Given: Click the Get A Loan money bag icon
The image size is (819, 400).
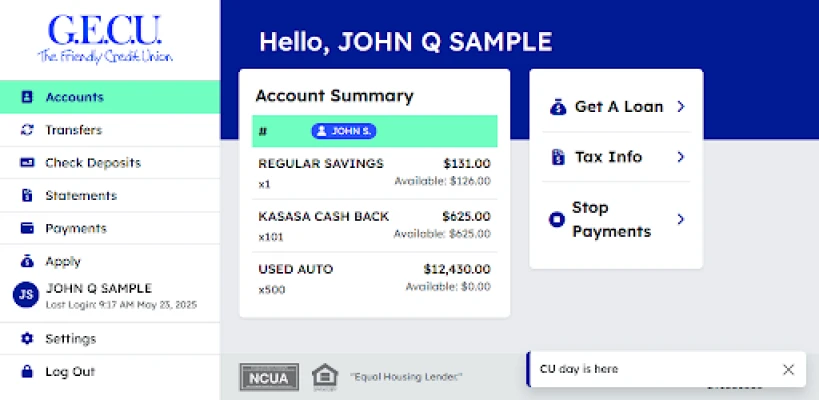Looking at the screenshot, I should (x=558, y=107).
